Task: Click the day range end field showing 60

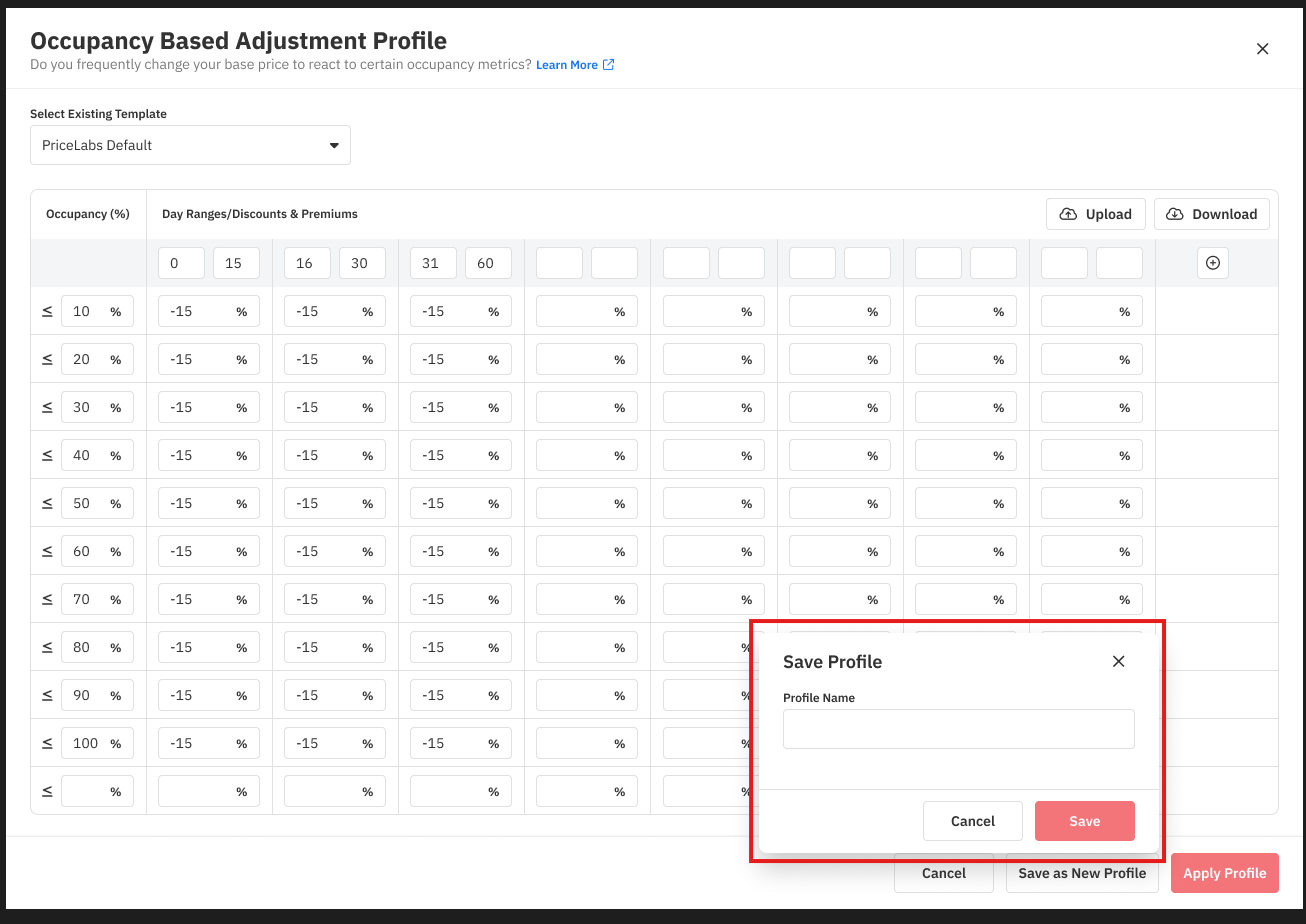Action: (x=488, y=263)
